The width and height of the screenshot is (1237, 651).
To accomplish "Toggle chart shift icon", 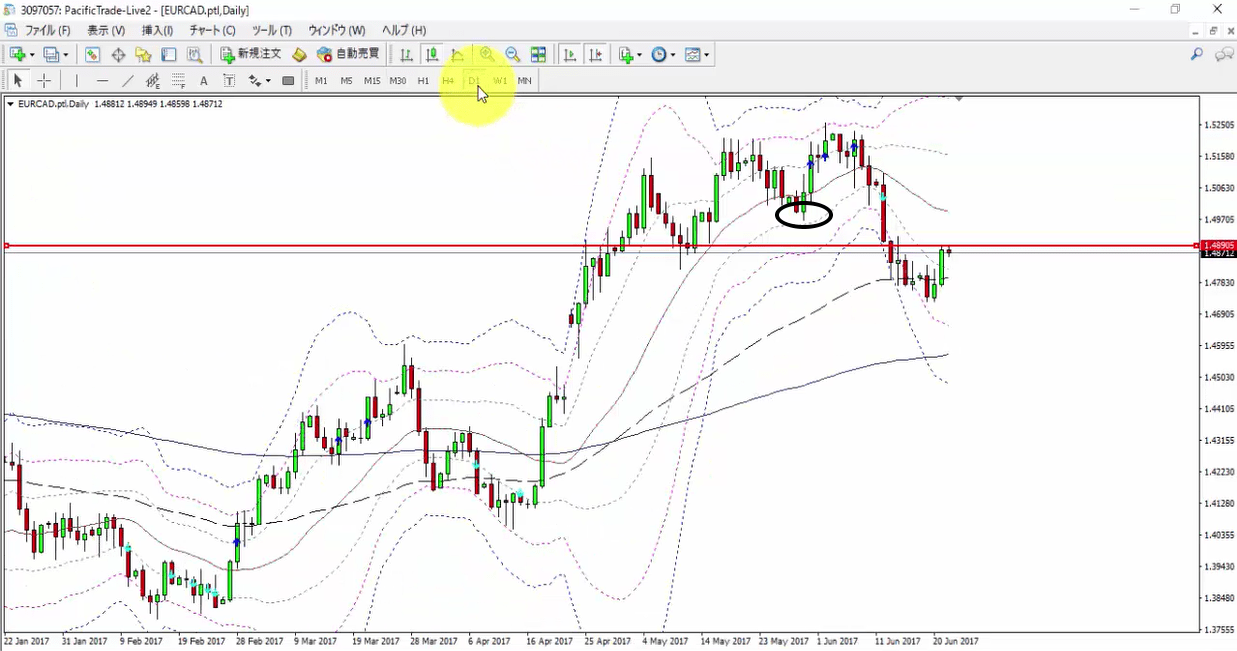I will [x=595, y=55].
